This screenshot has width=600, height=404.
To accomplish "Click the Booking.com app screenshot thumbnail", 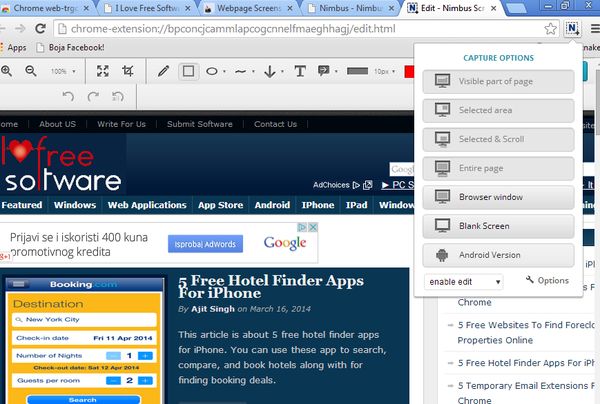I will pos(85,340).
